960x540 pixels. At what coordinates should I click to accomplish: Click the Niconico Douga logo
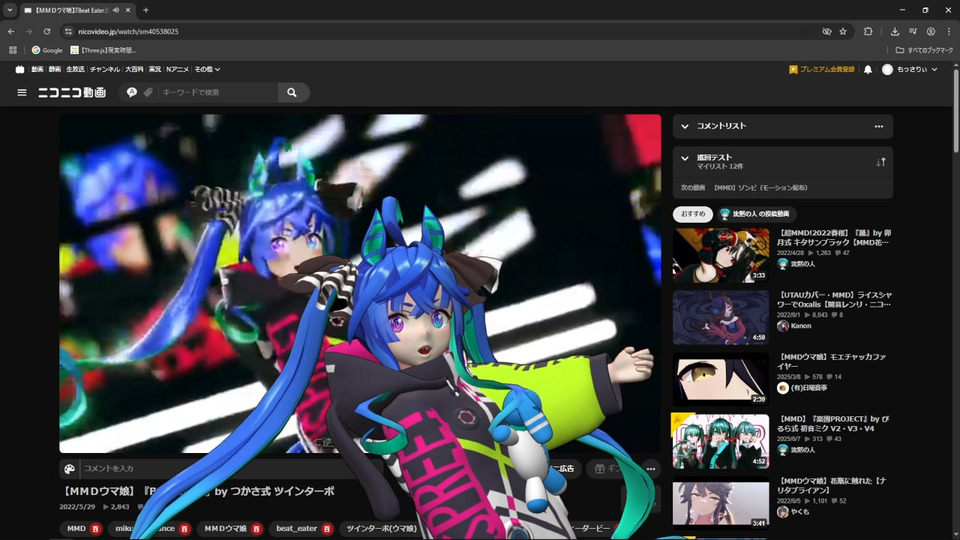coord(72,92)
